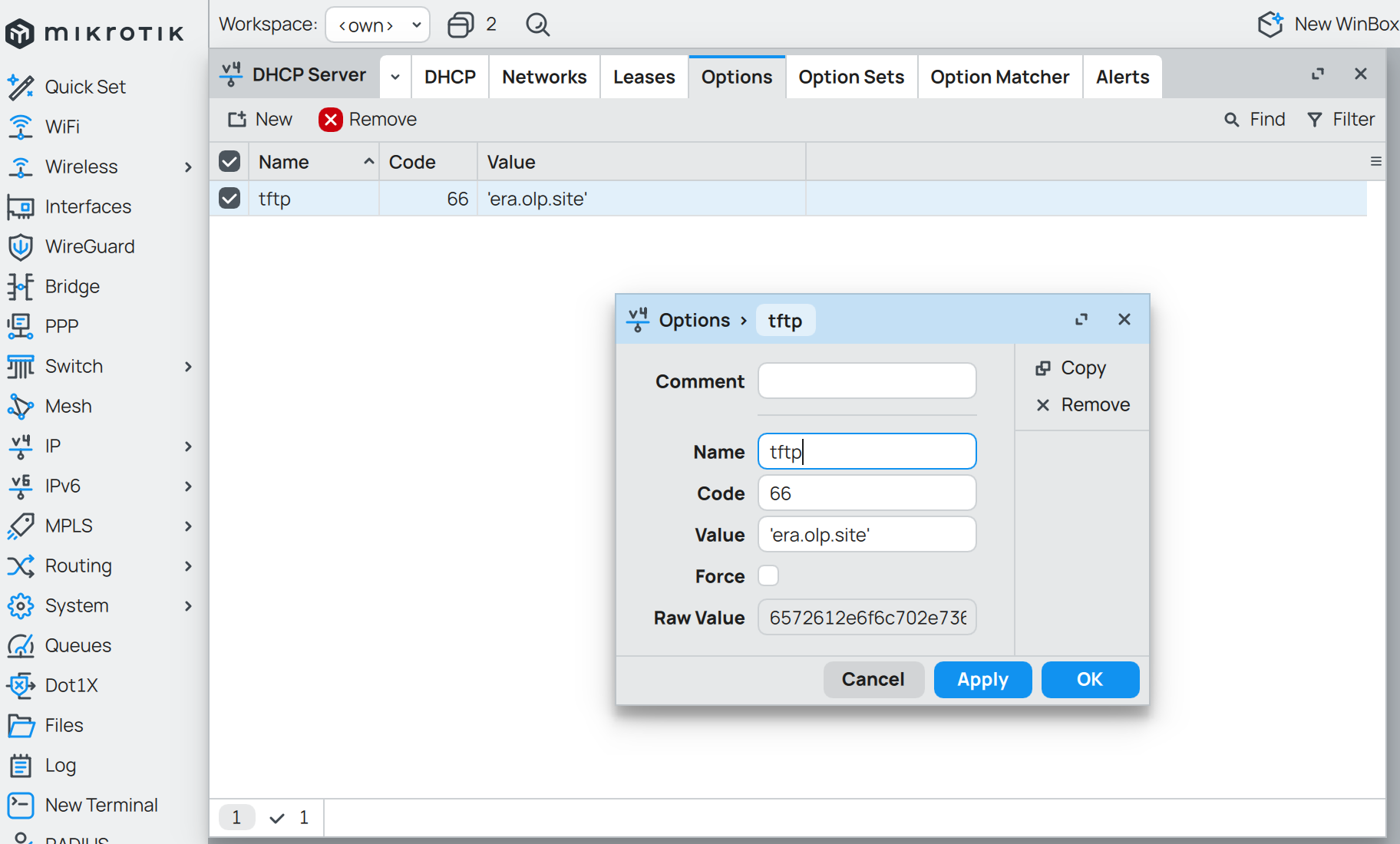The image size is (1400, 844).
Task: Open the Queues section icon
Action: tap(21, 646)
